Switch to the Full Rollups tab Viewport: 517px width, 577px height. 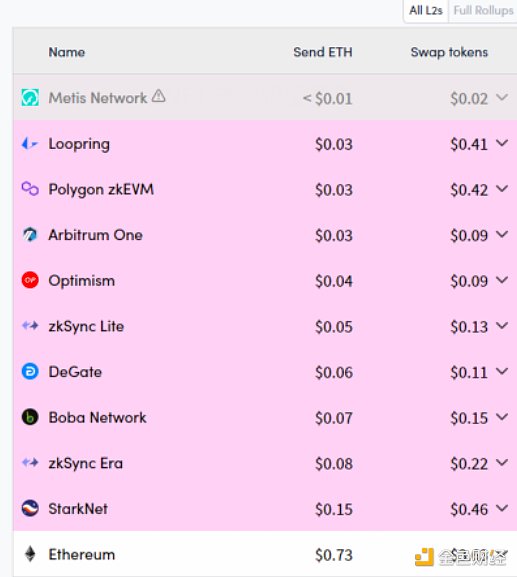click(x=483, y=11)
